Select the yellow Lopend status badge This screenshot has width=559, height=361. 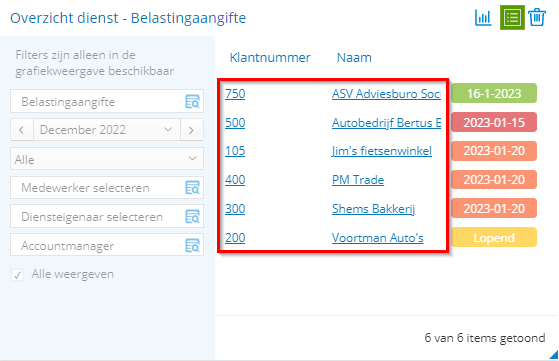pos(494,237)
